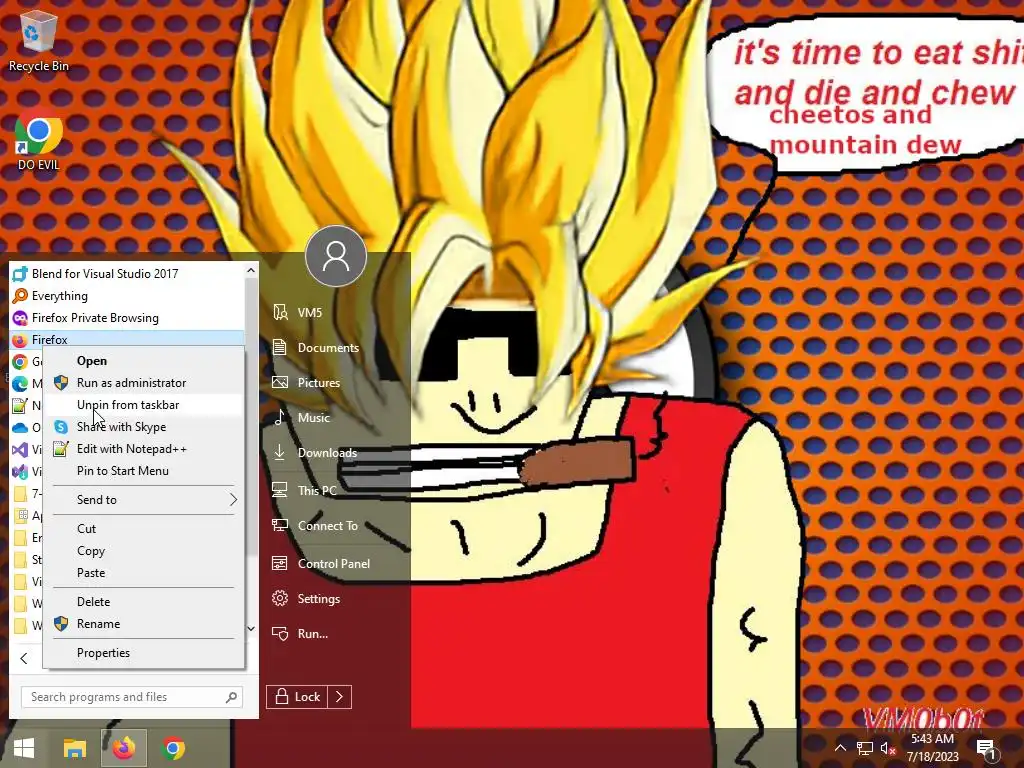Choose Delete in context menu
The image size is (1024, 768).
pos(144,601)
